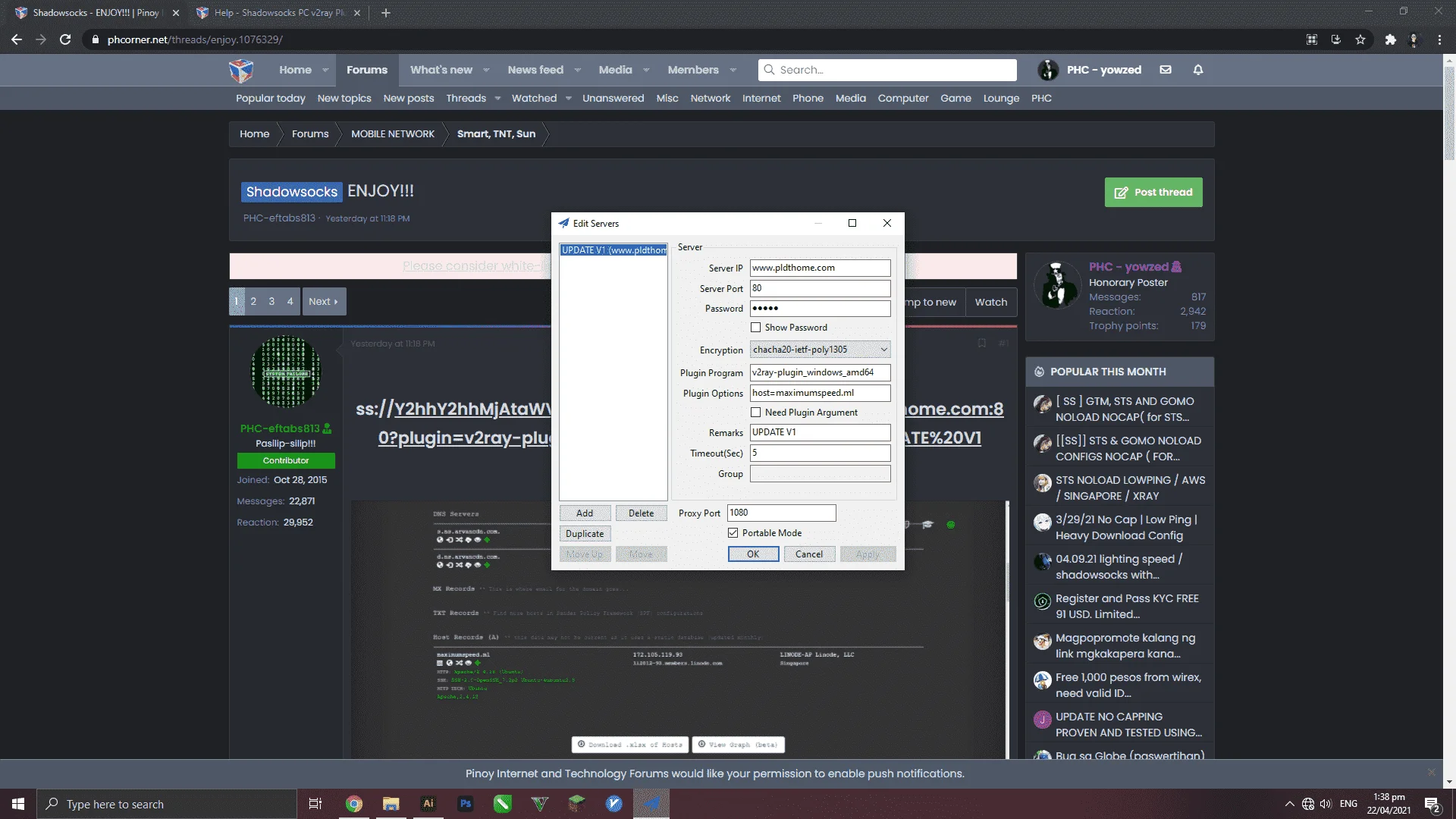
Task: Expand the What's new dropdown arrow
Action: tap(486, 70)
